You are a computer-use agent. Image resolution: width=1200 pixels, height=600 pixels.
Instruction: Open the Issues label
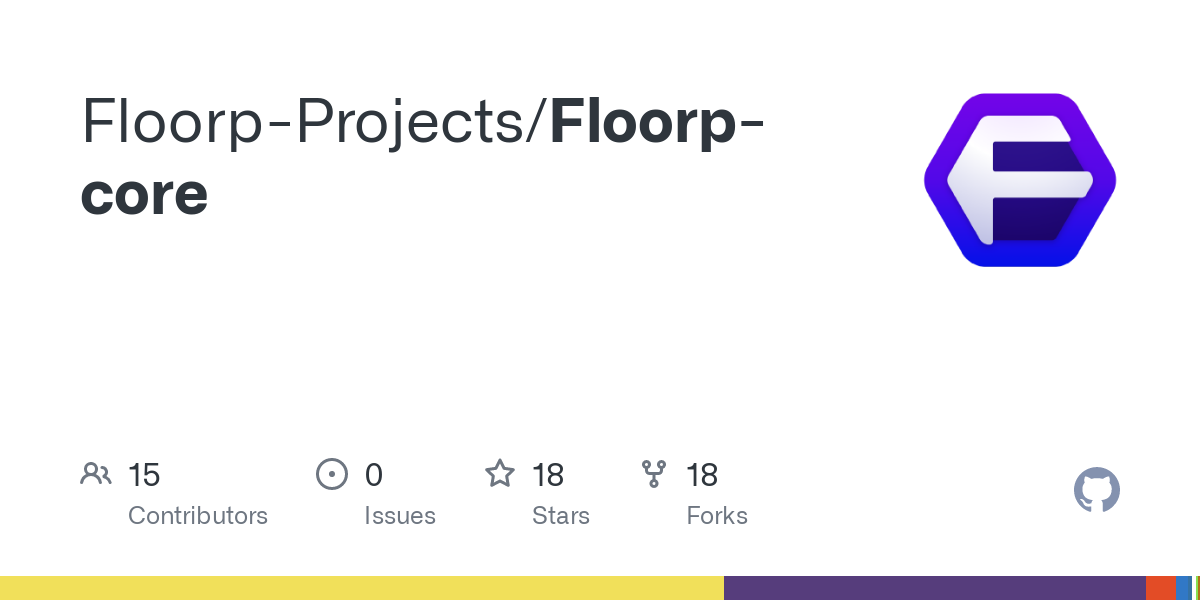(400, 516)
